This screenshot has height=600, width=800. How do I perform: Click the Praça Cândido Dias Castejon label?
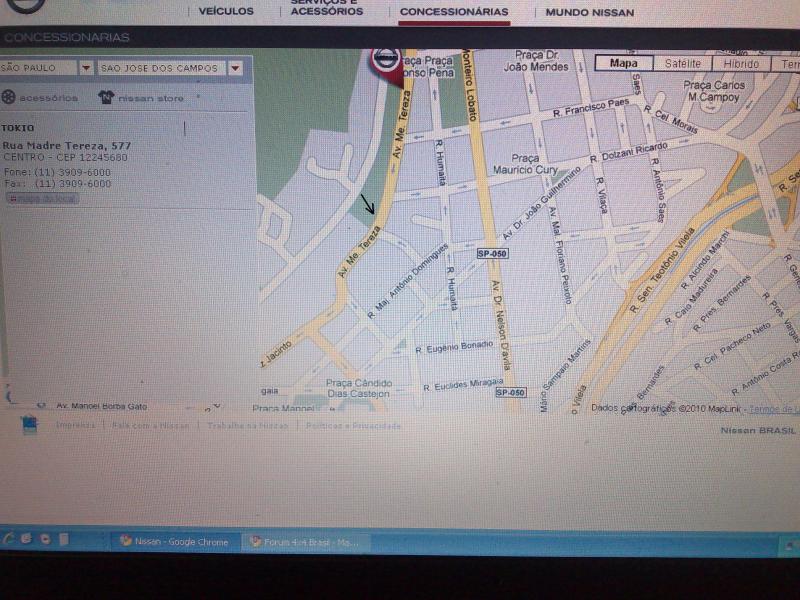click(359, 388)
